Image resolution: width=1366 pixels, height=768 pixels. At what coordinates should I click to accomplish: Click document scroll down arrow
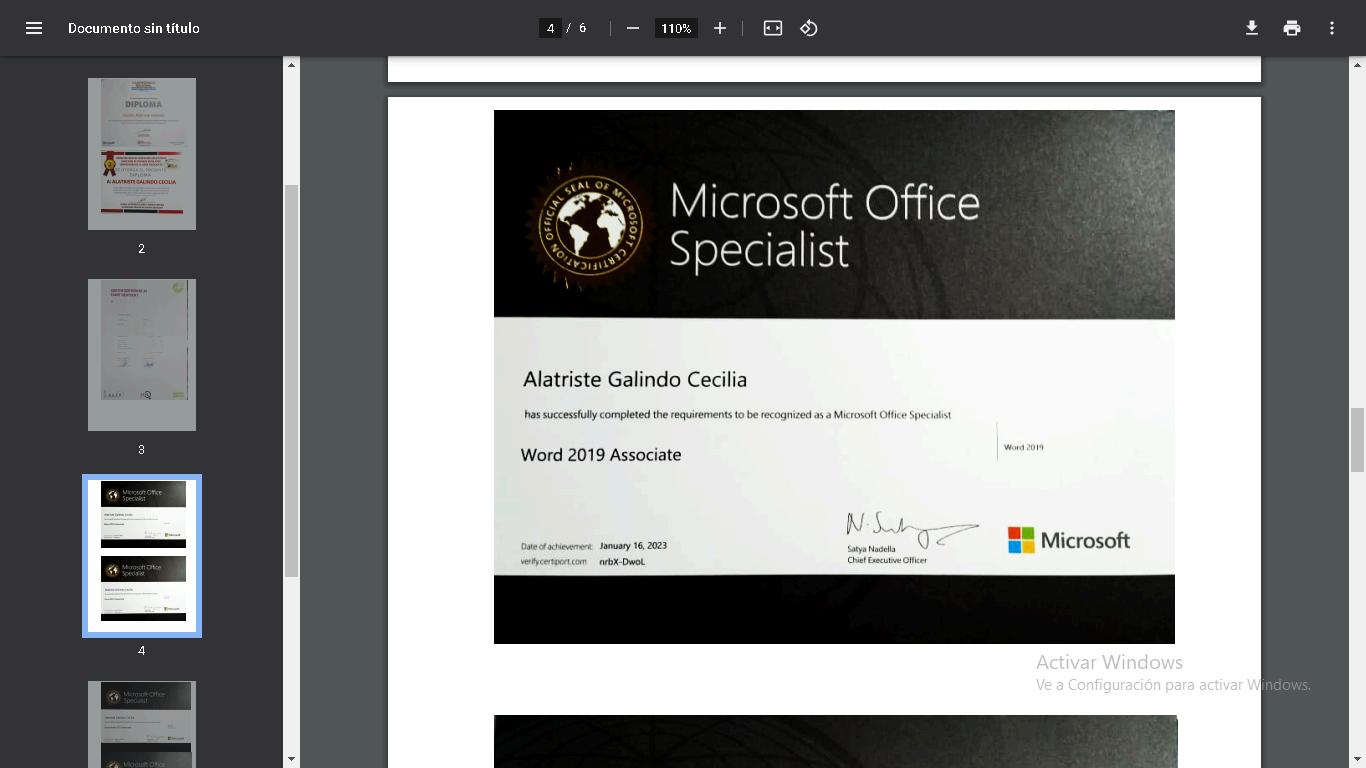(1357, 759)
